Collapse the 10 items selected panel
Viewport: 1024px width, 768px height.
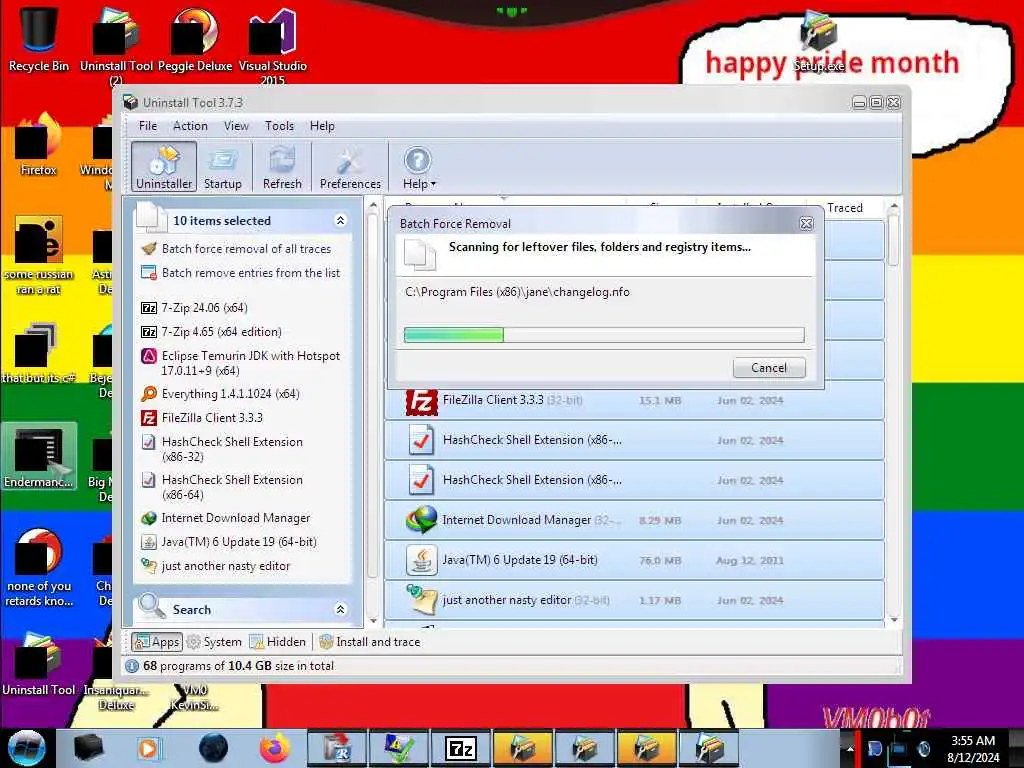340,221
